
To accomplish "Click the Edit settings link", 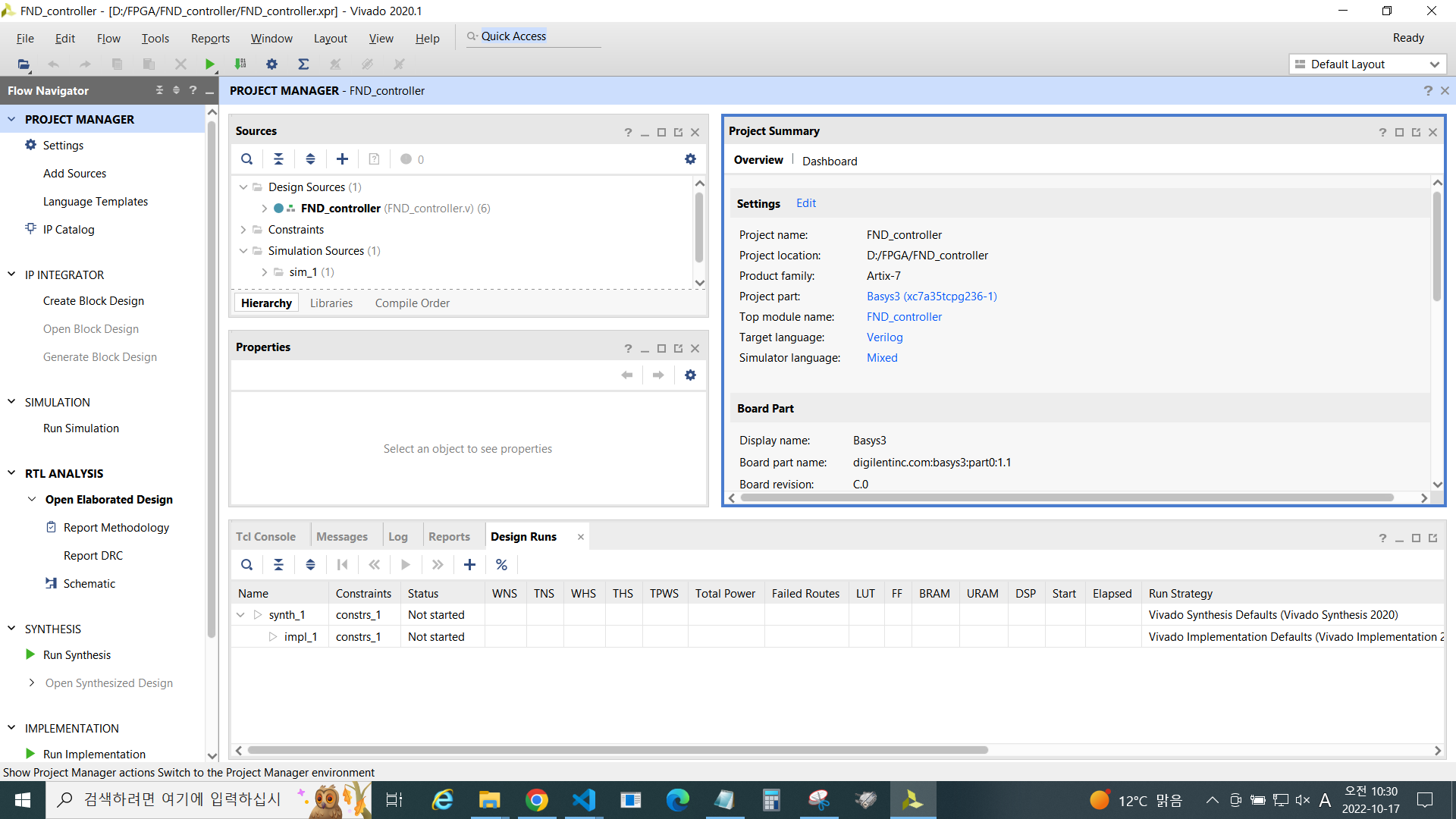I will (806, 203).
